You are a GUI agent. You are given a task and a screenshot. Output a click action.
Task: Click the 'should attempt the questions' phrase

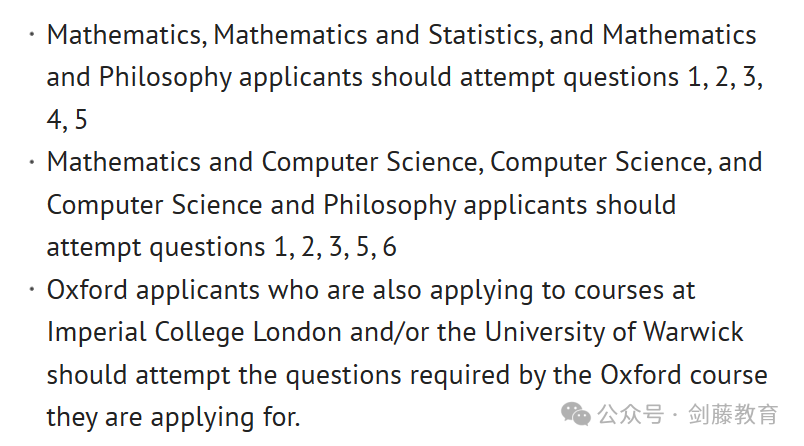[x=224, y=376]
